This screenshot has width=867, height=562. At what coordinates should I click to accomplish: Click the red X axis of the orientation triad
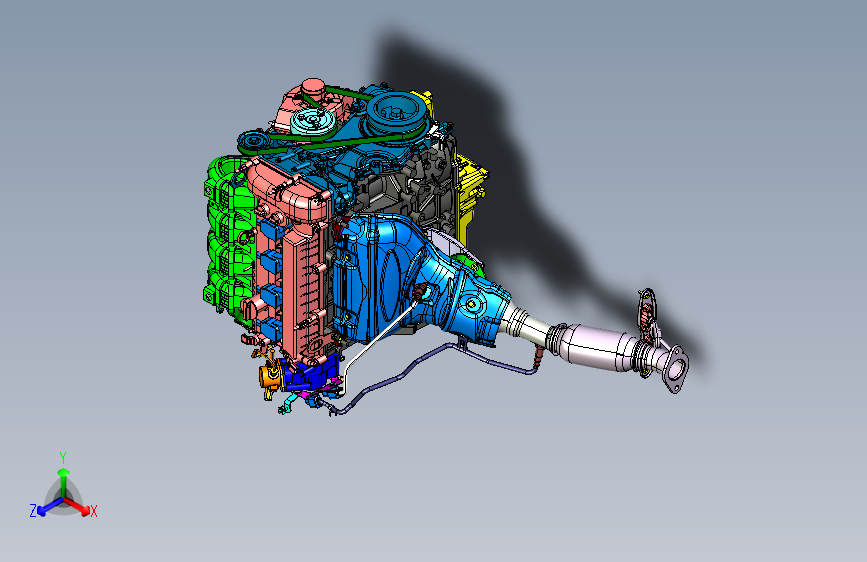coord(77,506)
